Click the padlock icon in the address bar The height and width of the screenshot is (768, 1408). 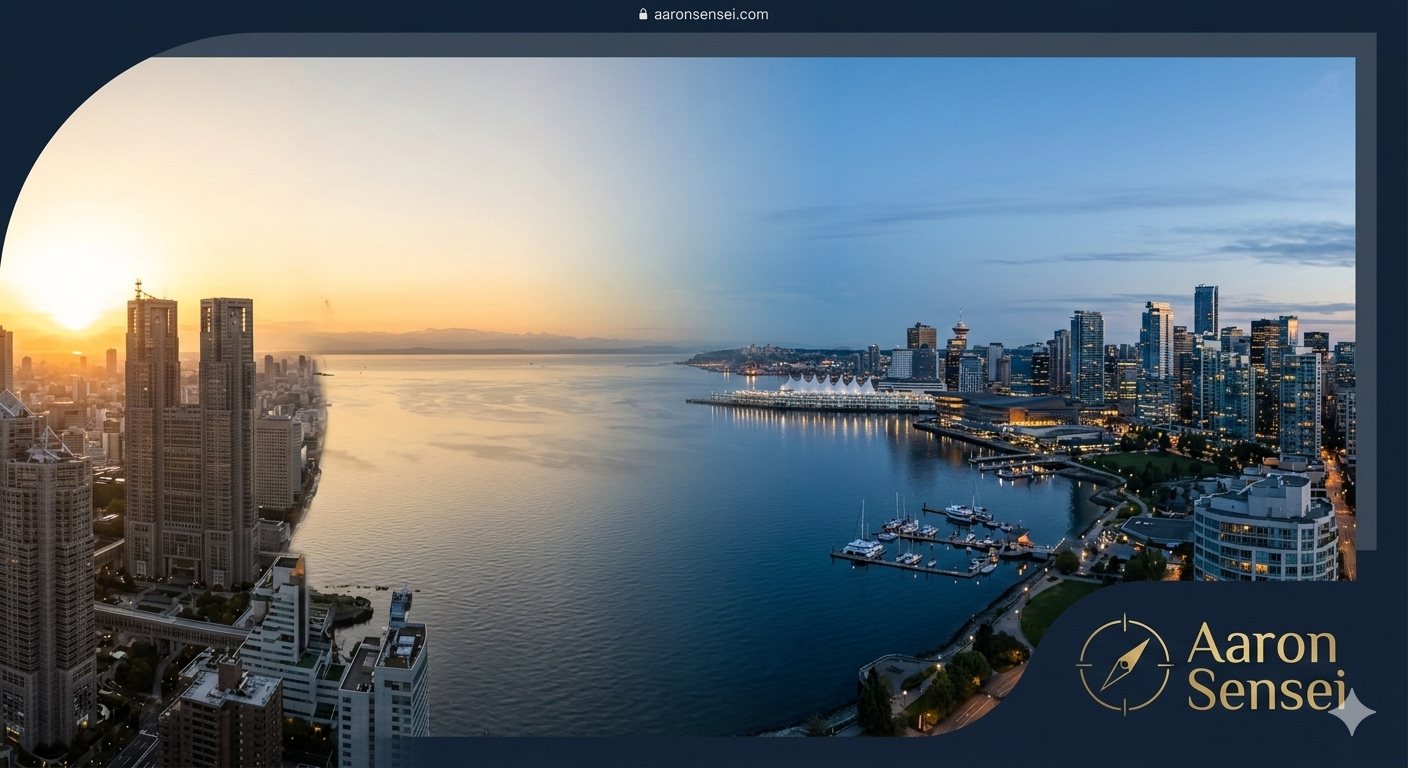click(x=643, y=15)
